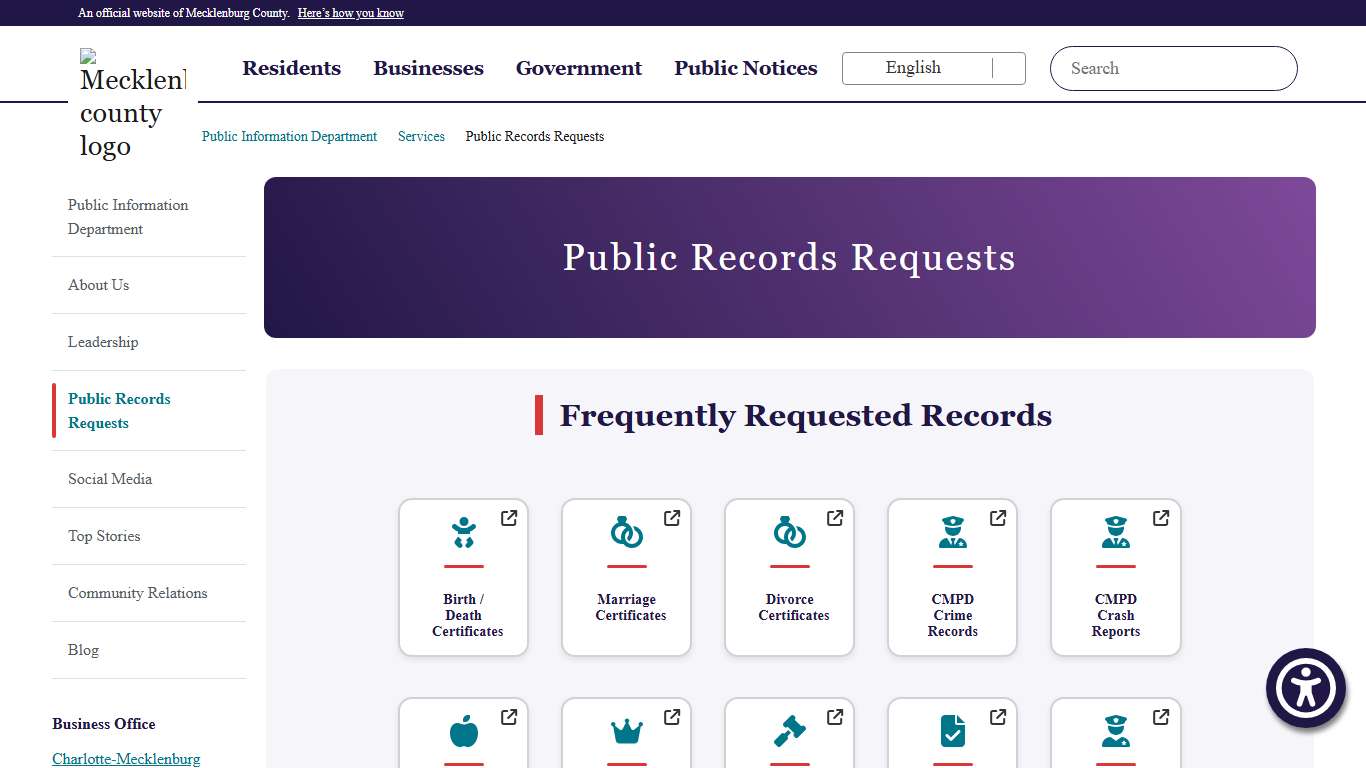The image size is (1366, 768).
Task: Click the CMPD Crash Reports label
Action: tap(1116, 615)
